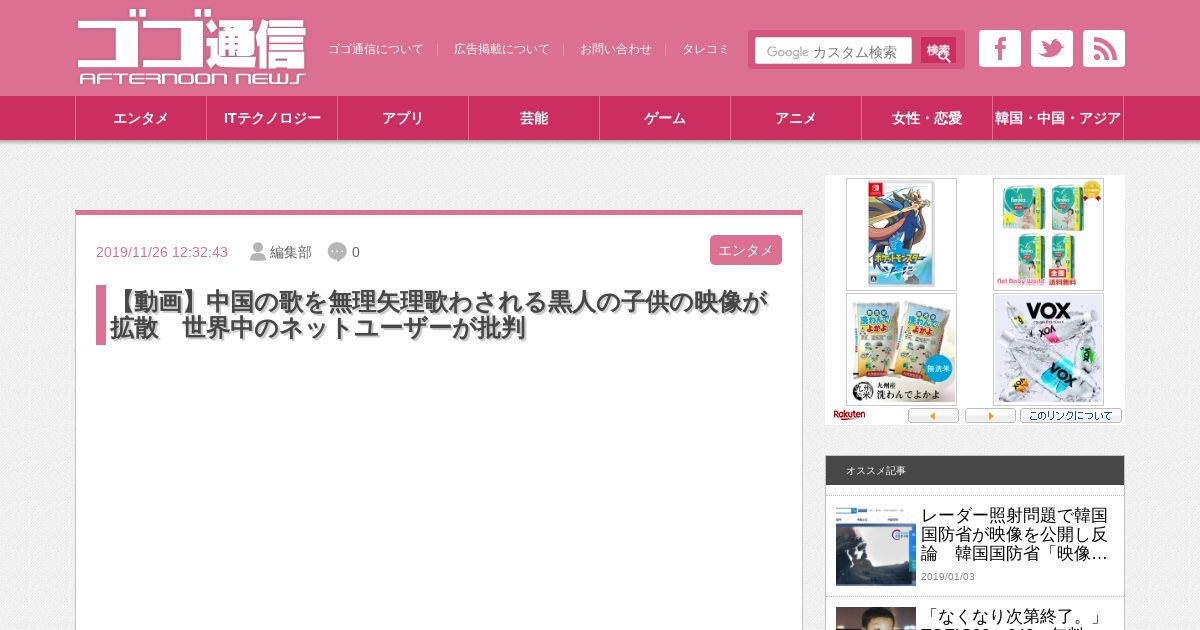Open the ゲーム navigation tab
The image size is (1200, 630).
[x=665, y=118]
